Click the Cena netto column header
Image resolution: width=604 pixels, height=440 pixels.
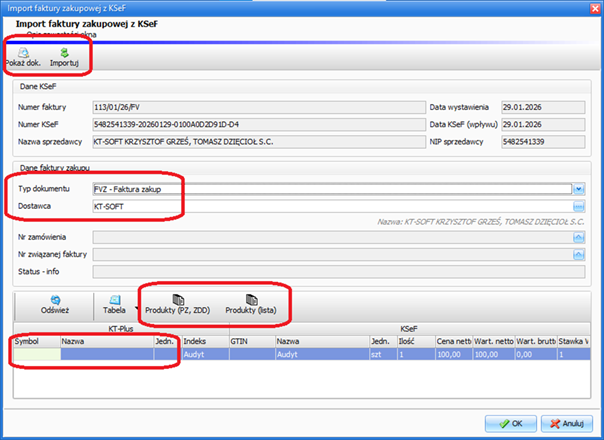pos(454,341)
